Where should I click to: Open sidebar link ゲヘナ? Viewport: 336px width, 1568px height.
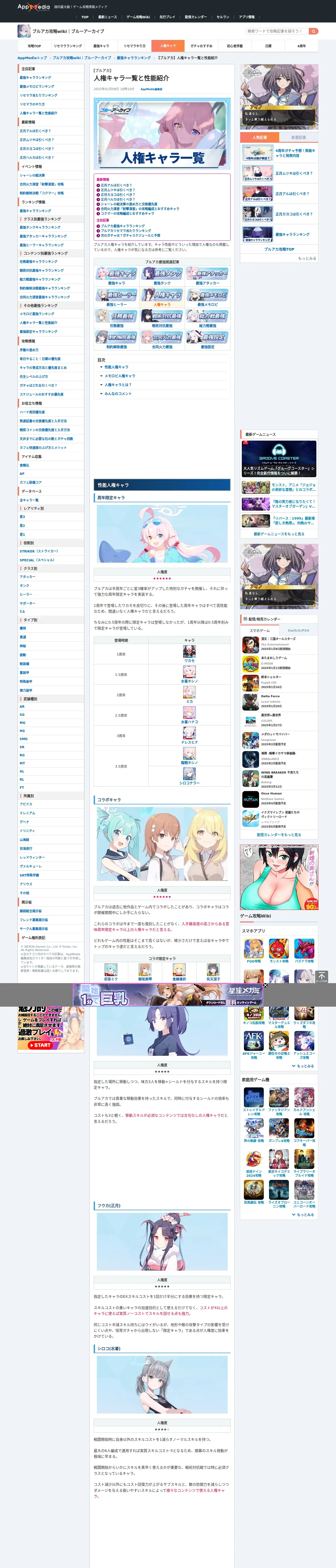(24, 822)
